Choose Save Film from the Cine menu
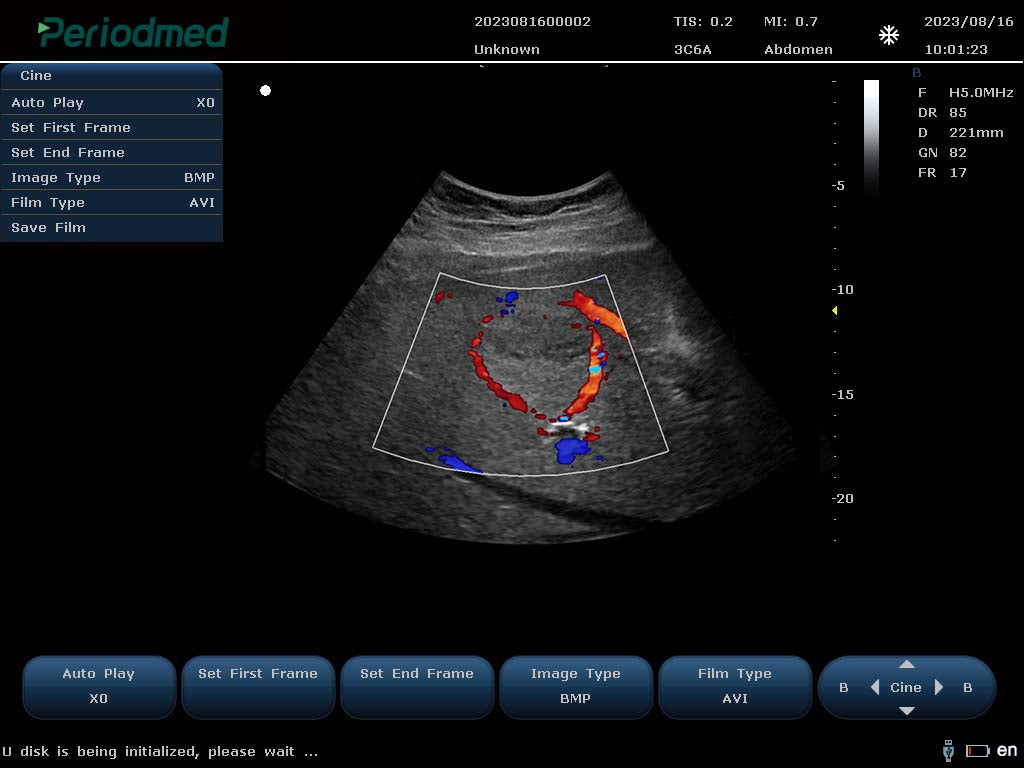This screenshot has height=768, width=1024. tap(111, 228)
